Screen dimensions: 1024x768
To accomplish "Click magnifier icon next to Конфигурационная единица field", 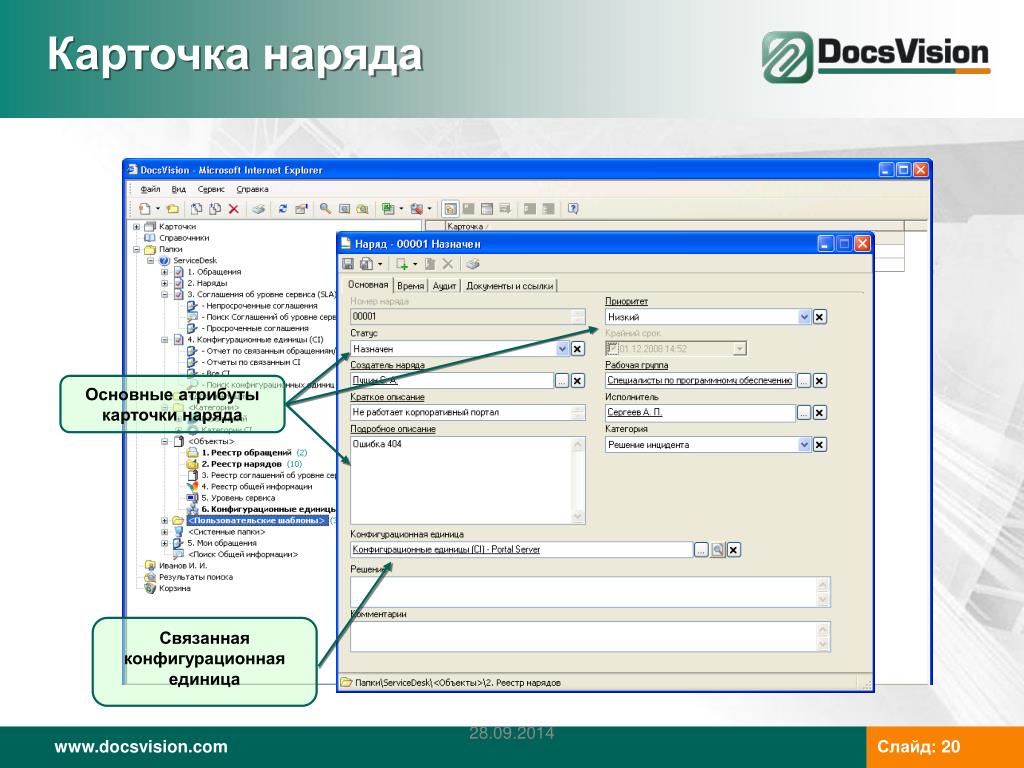I will pyautogui.click(x=718, y=550).
